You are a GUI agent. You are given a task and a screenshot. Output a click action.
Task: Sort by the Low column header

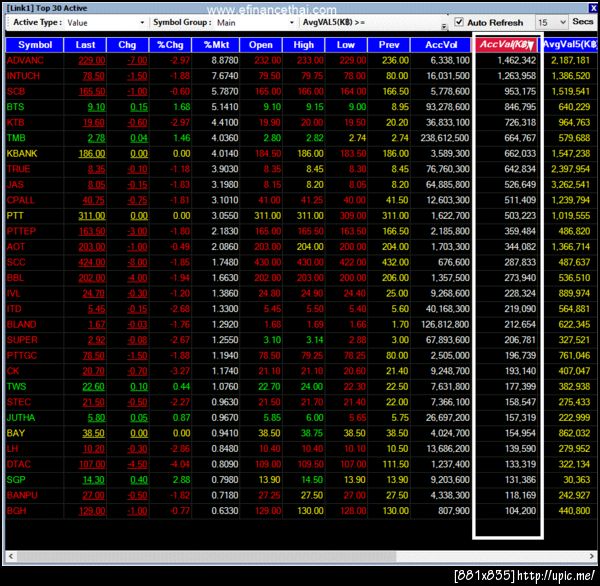(346, 45)
